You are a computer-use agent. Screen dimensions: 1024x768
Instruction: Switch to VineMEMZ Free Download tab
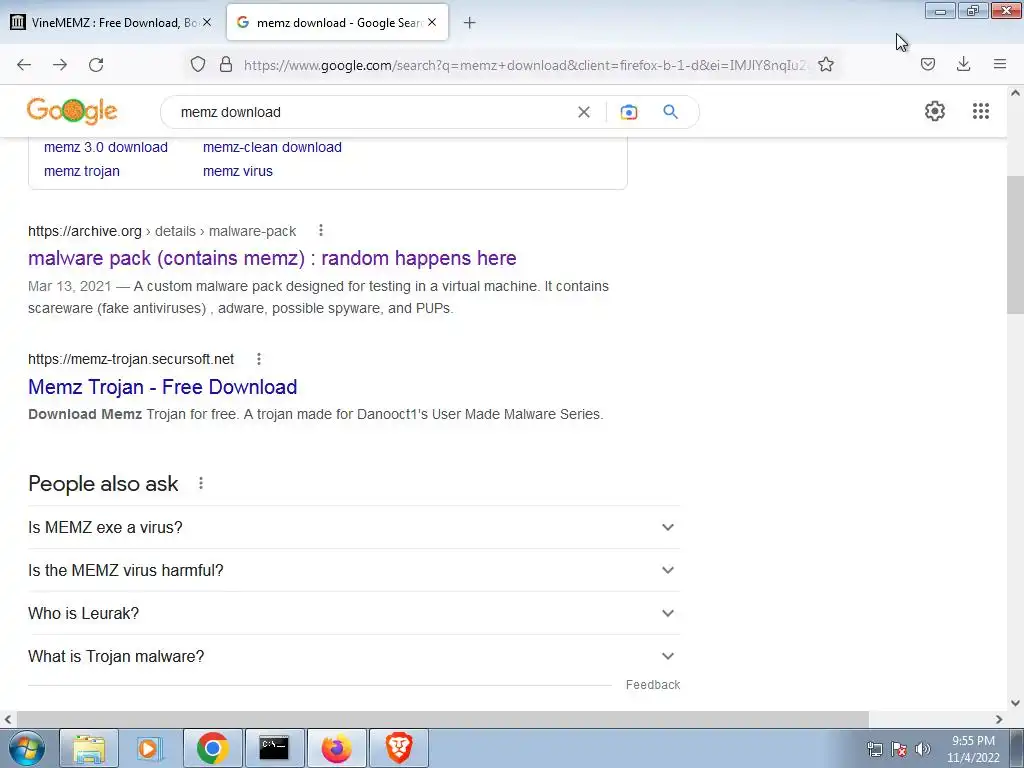tap(111, 22)
